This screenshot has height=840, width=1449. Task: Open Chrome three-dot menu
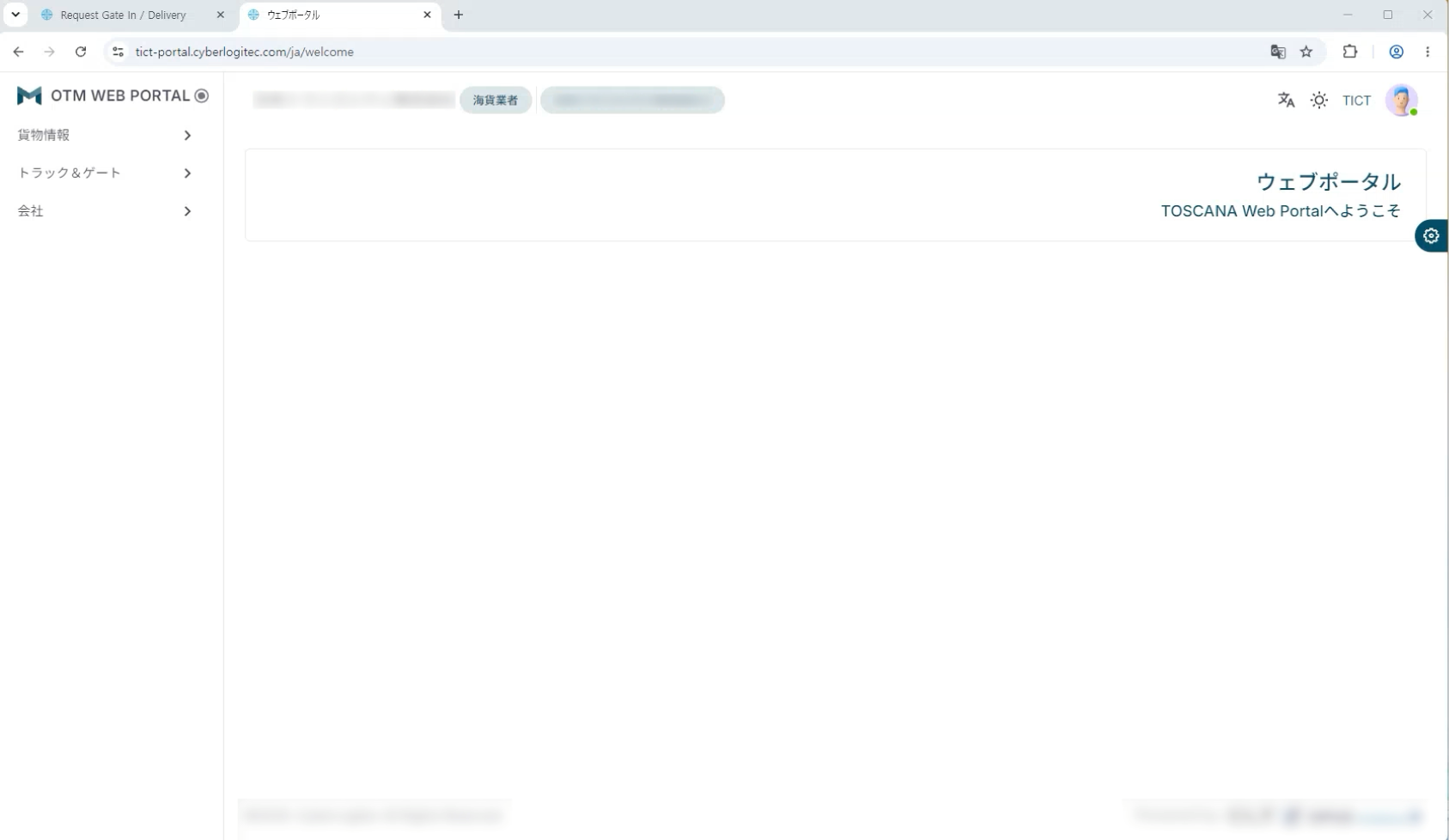(1428, 52)
